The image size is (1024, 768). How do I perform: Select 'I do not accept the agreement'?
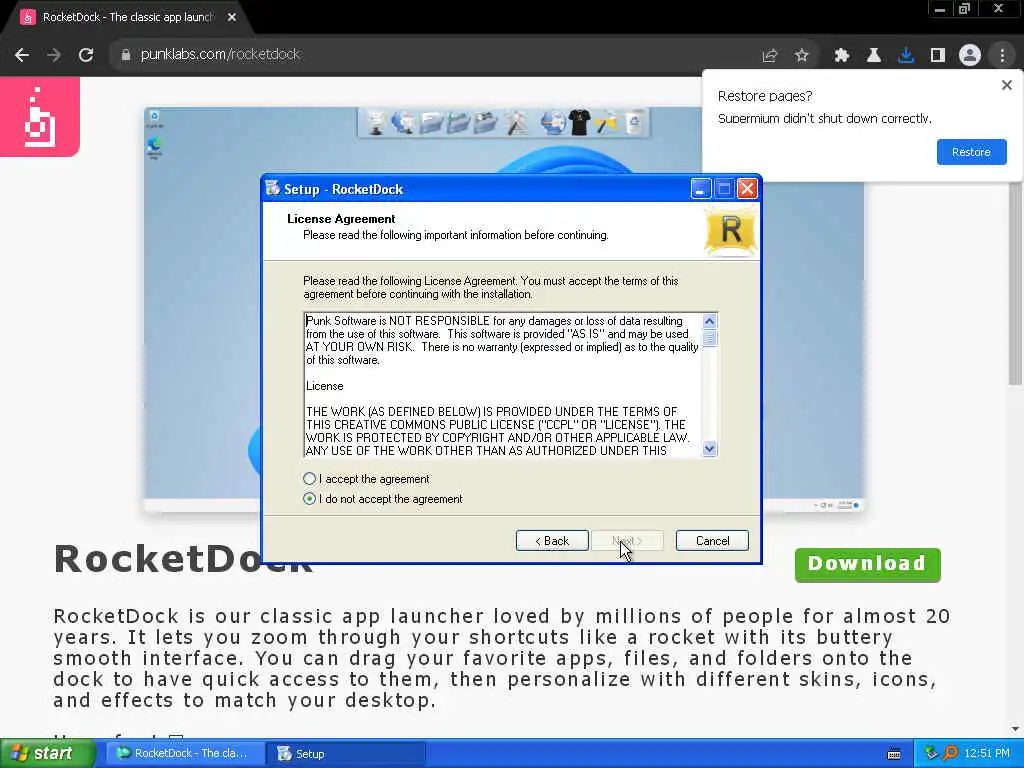coord(310,499)
